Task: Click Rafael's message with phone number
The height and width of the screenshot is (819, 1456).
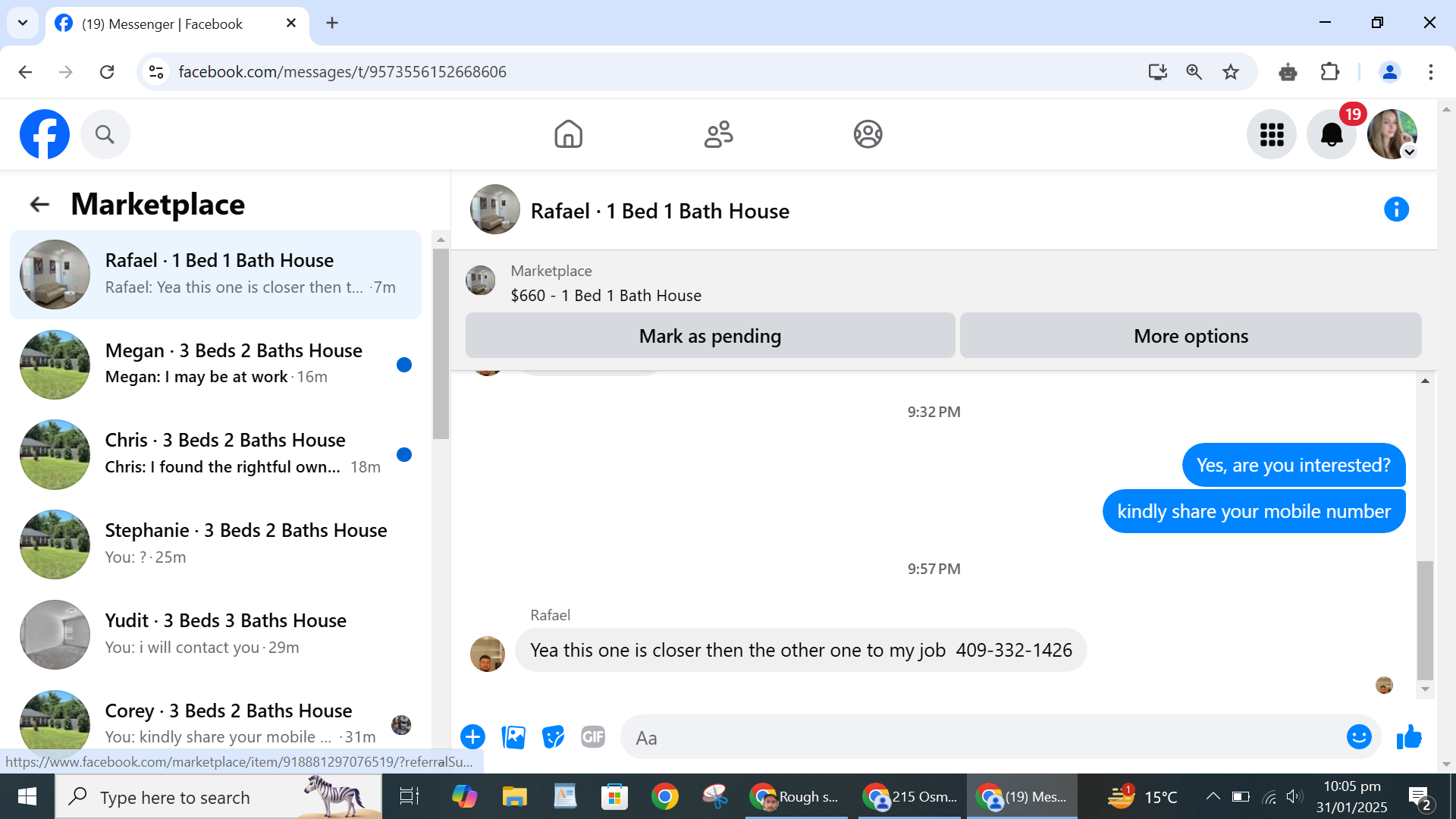Action: (801, 650)
